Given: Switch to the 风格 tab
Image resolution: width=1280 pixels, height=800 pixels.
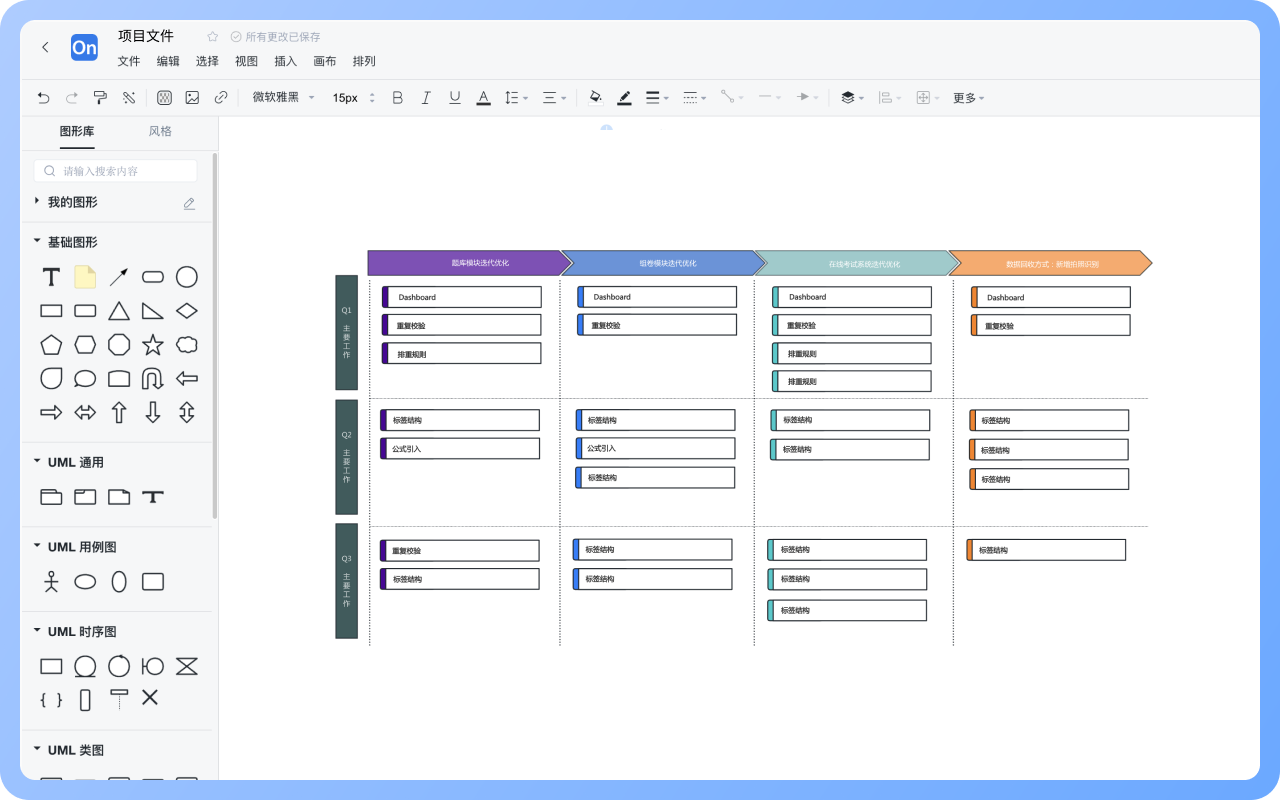Looking at the screenshot, I should (x=160, y=131).
